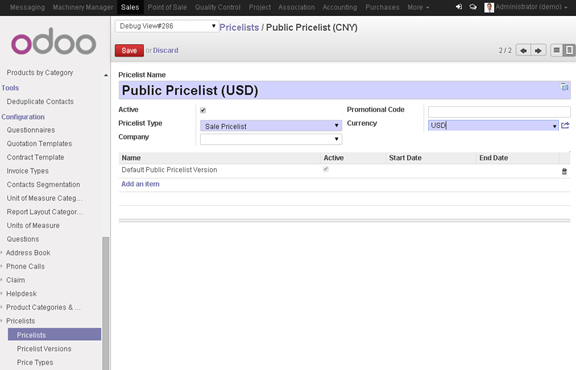
Task: Go to the previous record arrow
Action: (x=523, y=50)
